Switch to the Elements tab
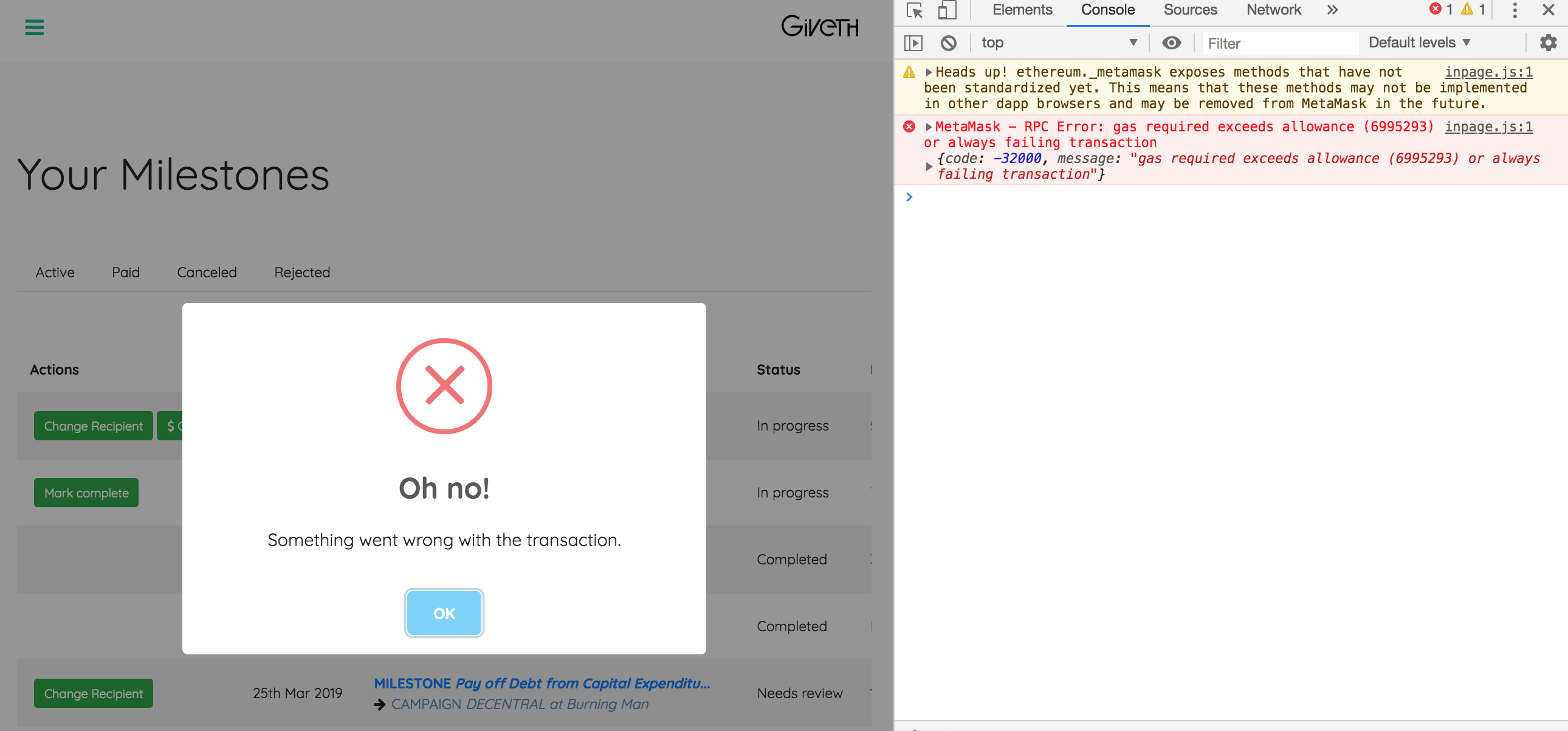 point(1022,10)
